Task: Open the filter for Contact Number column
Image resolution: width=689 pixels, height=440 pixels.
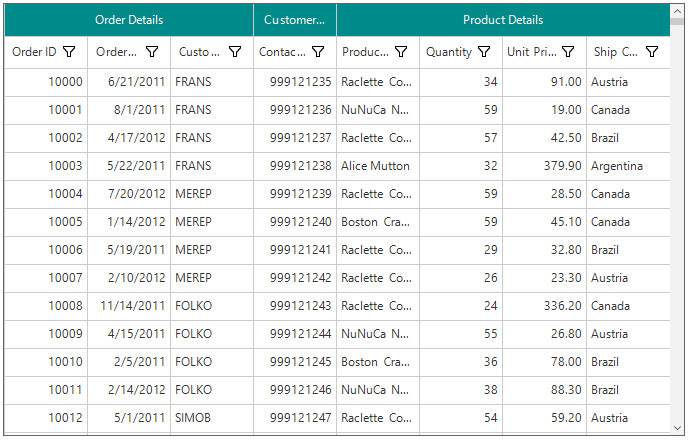Action: 318,52
